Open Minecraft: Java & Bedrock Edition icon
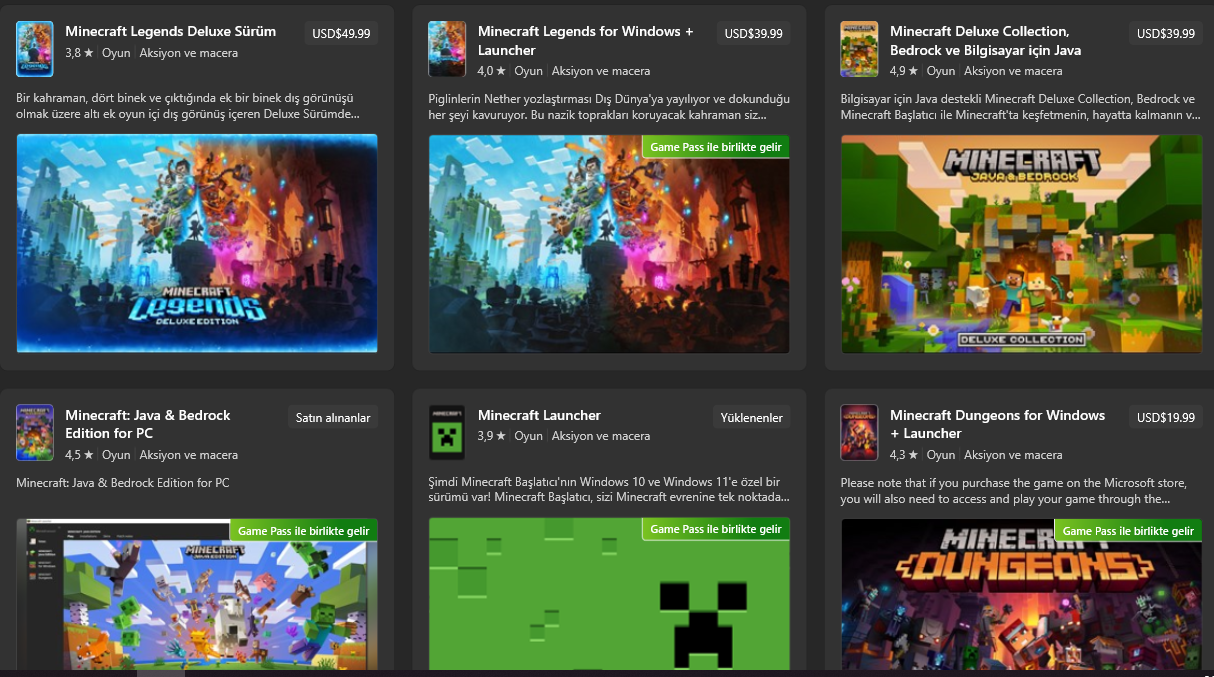Image resolution: width=1214 pixels, height=677 pixels. pyautogui.click(x=35, y=433)
